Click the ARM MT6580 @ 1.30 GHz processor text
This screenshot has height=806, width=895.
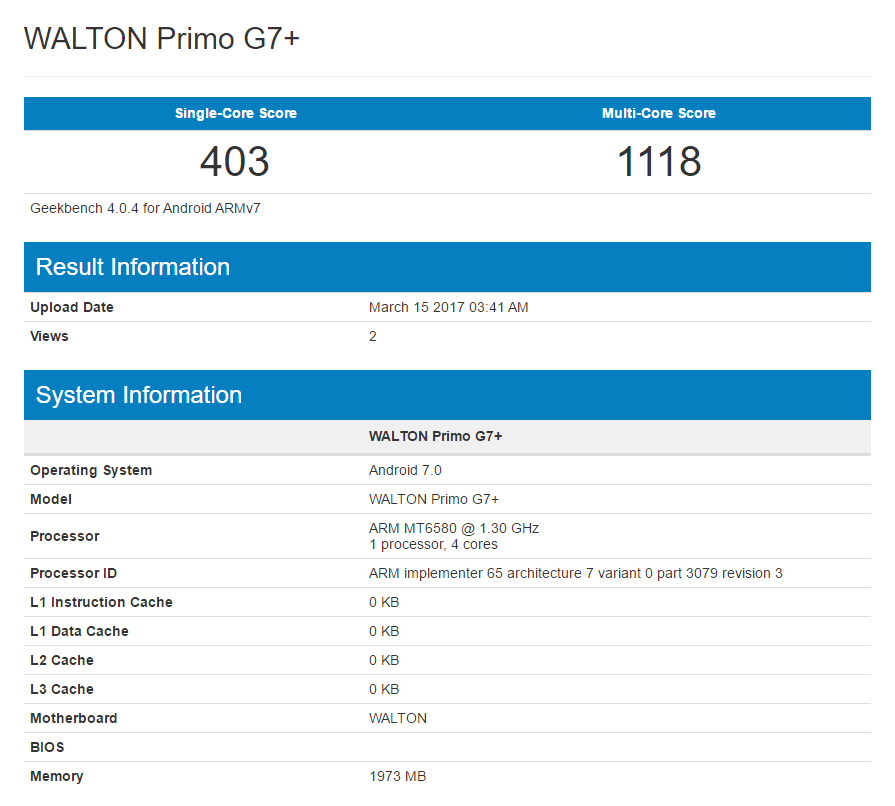click(x=454, y=528)
